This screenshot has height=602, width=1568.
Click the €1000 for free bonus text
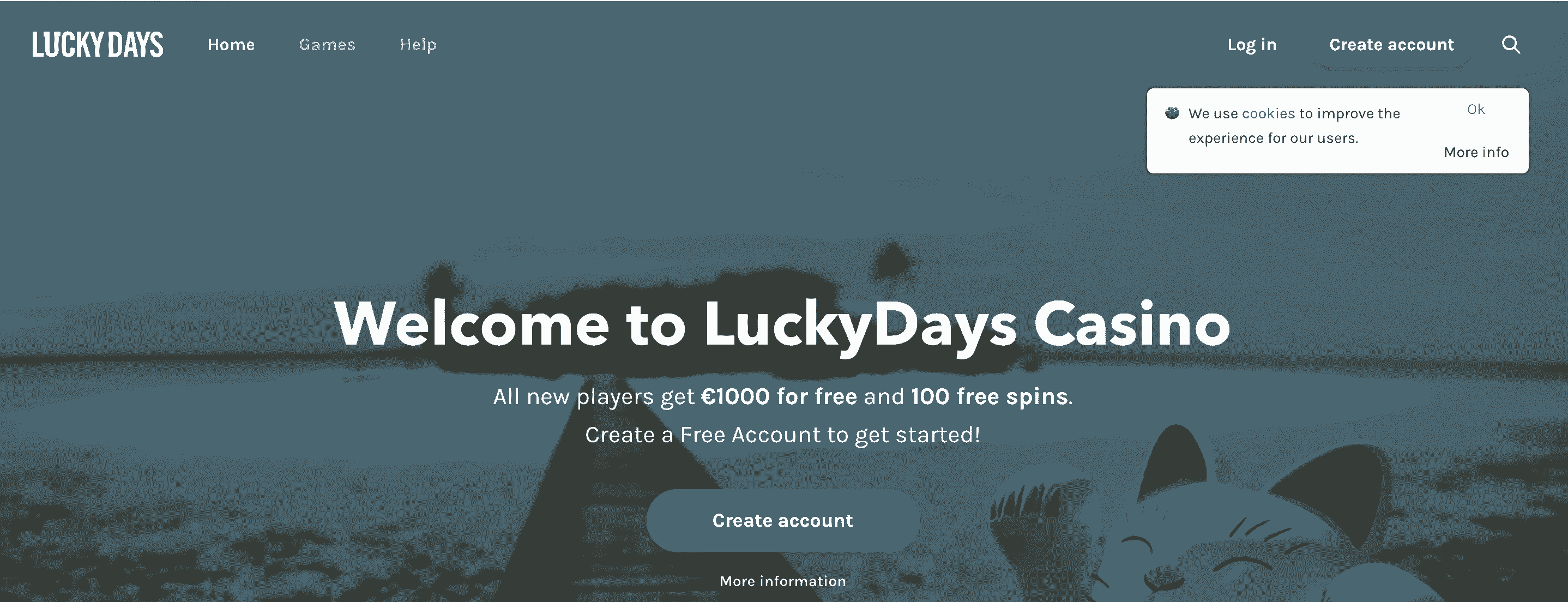coord(779,397)
